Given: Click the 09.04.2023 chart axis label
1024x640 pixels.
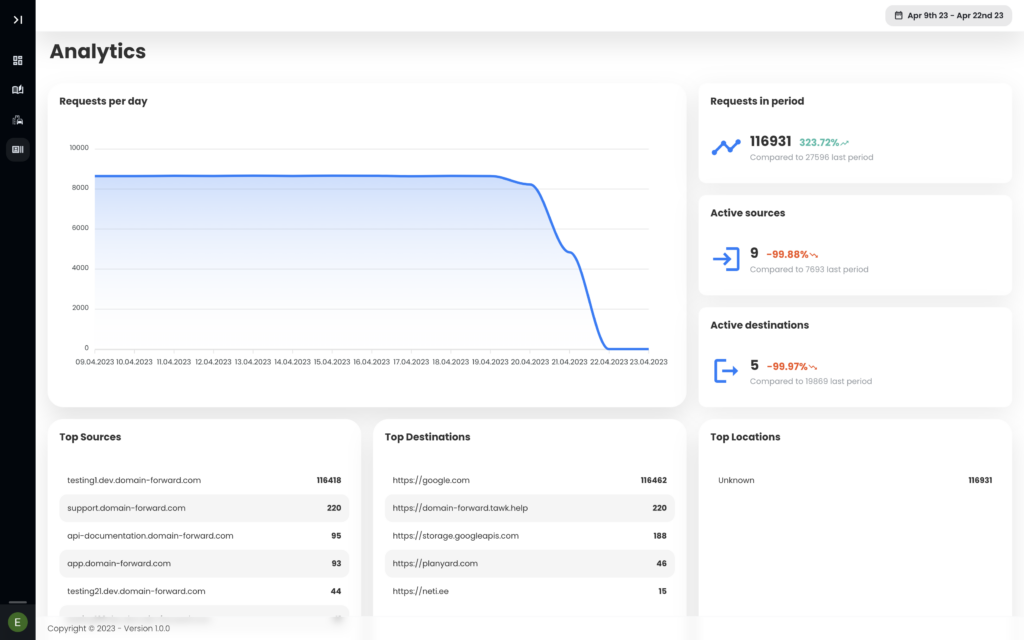Looking at the screenshot, I should point(95,362).
